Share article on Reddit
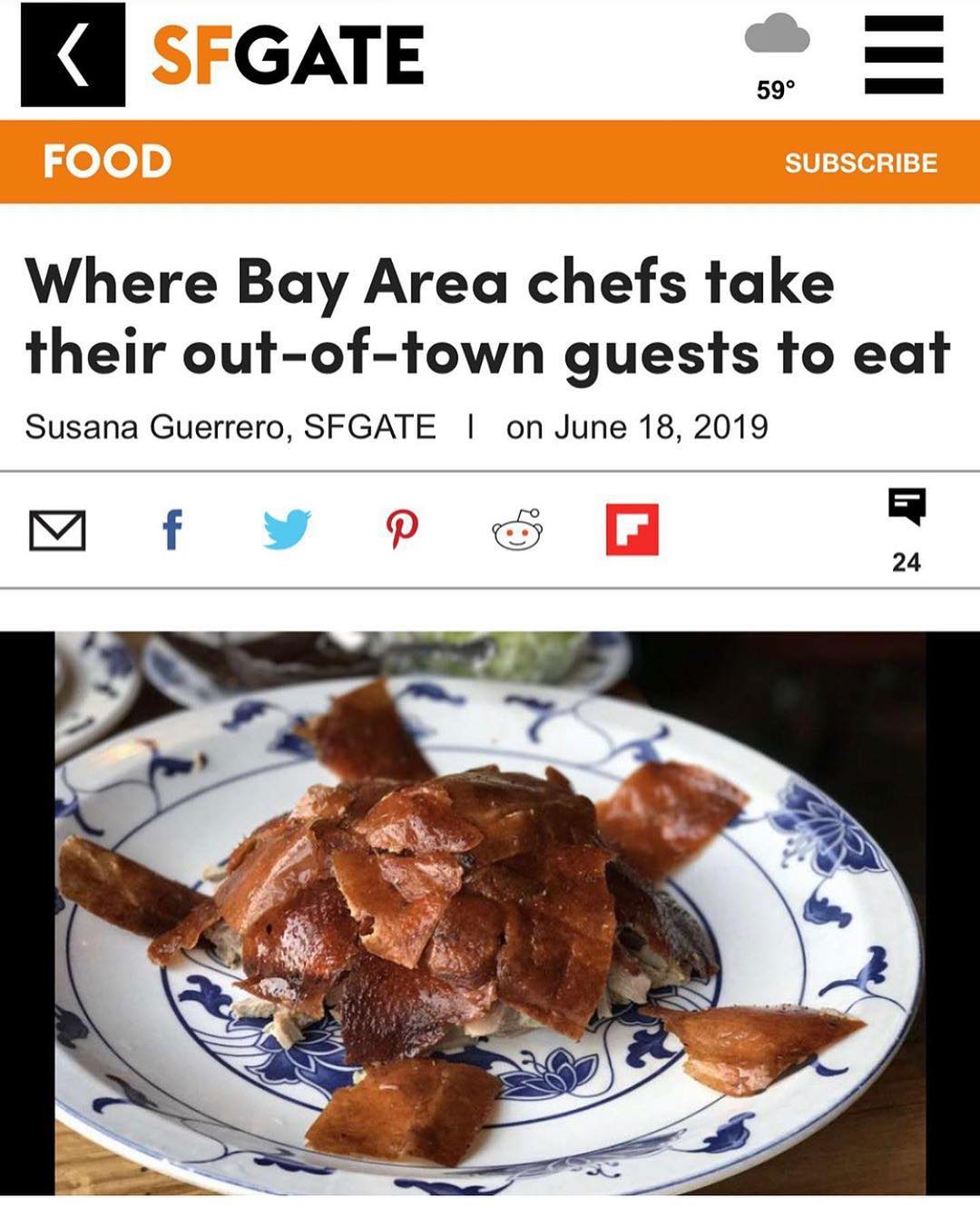Screen dimensions: 980x1207 point(517,530)
